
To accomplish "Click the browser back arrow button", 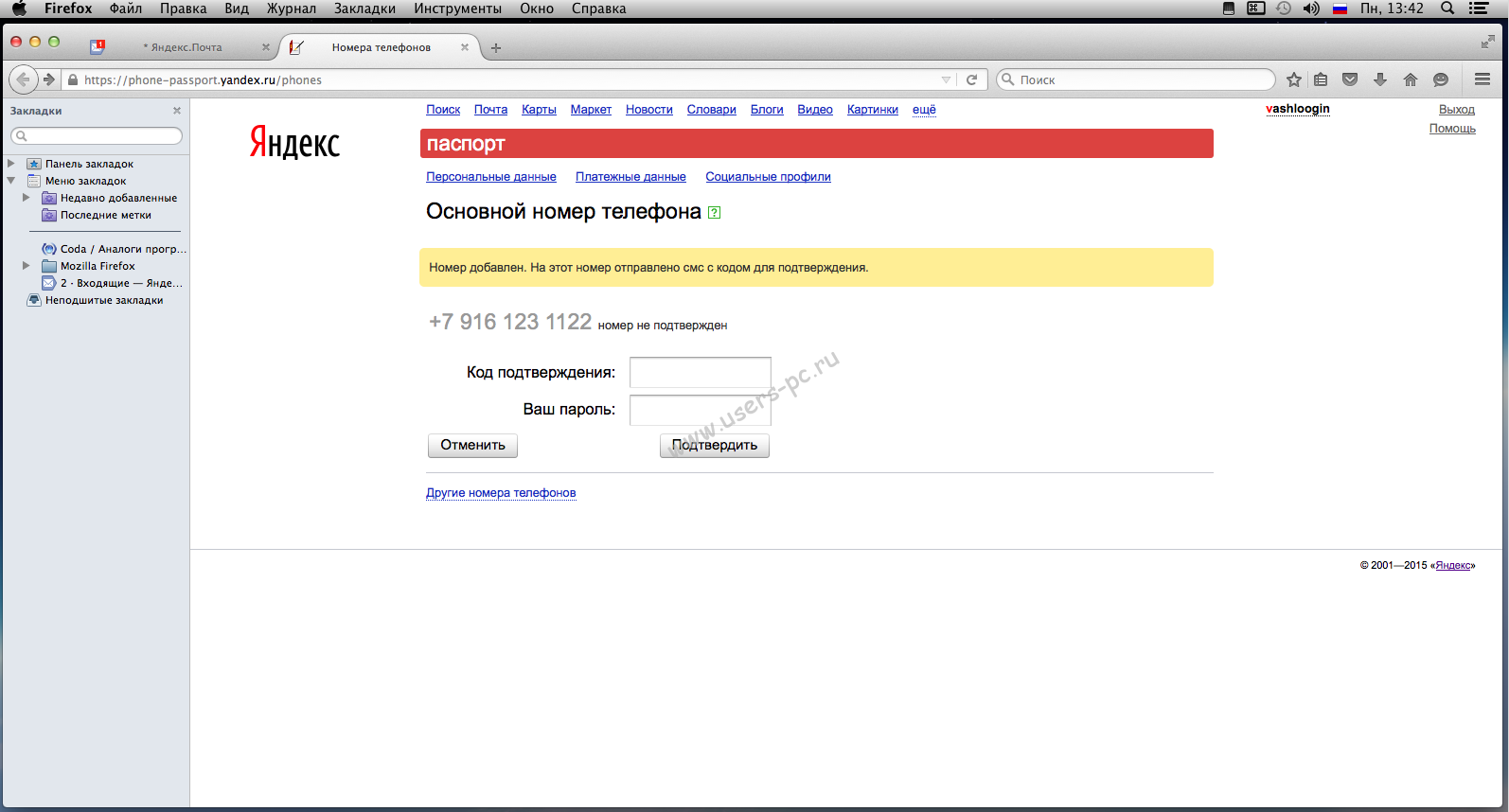I will (24, 79).
